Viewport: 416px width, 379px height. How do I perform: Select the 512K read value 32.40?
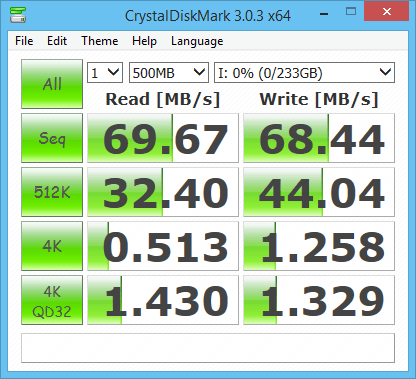pos(163,192)
